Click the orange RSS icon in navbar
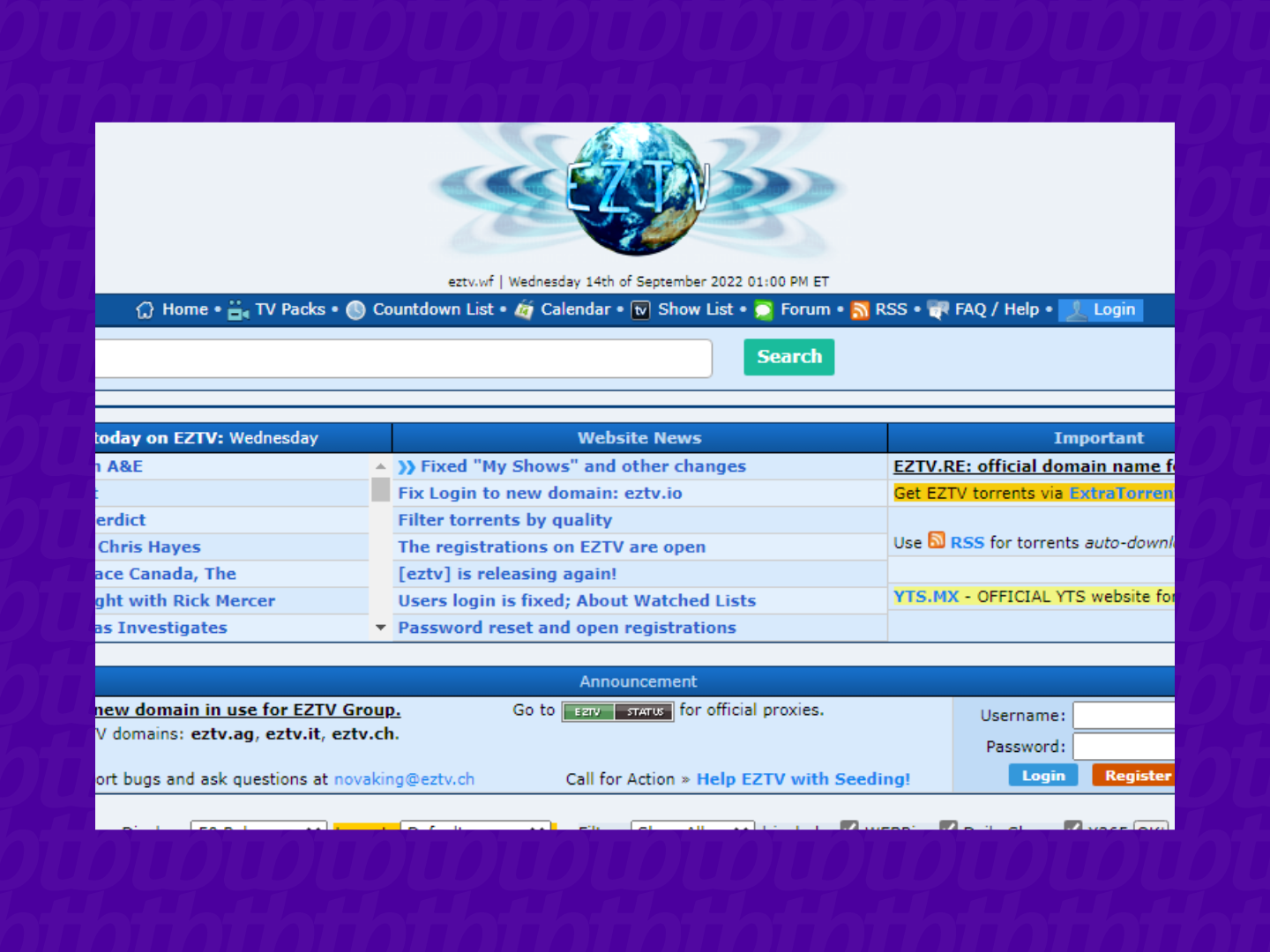The image size is (1270, 952). pyautogui.click(x=860, y=310)
